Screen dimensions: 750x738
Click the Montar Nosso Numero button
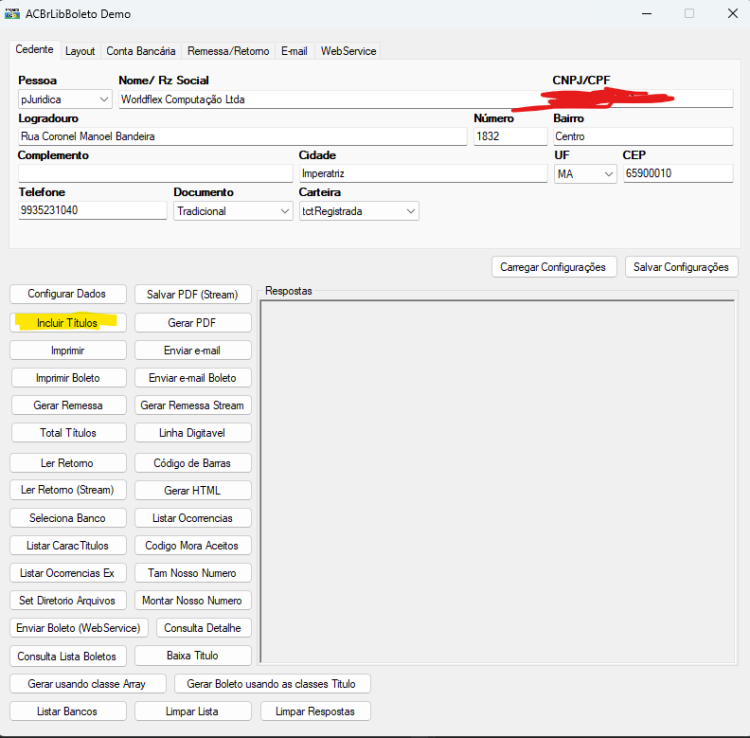tap(193, 600)
